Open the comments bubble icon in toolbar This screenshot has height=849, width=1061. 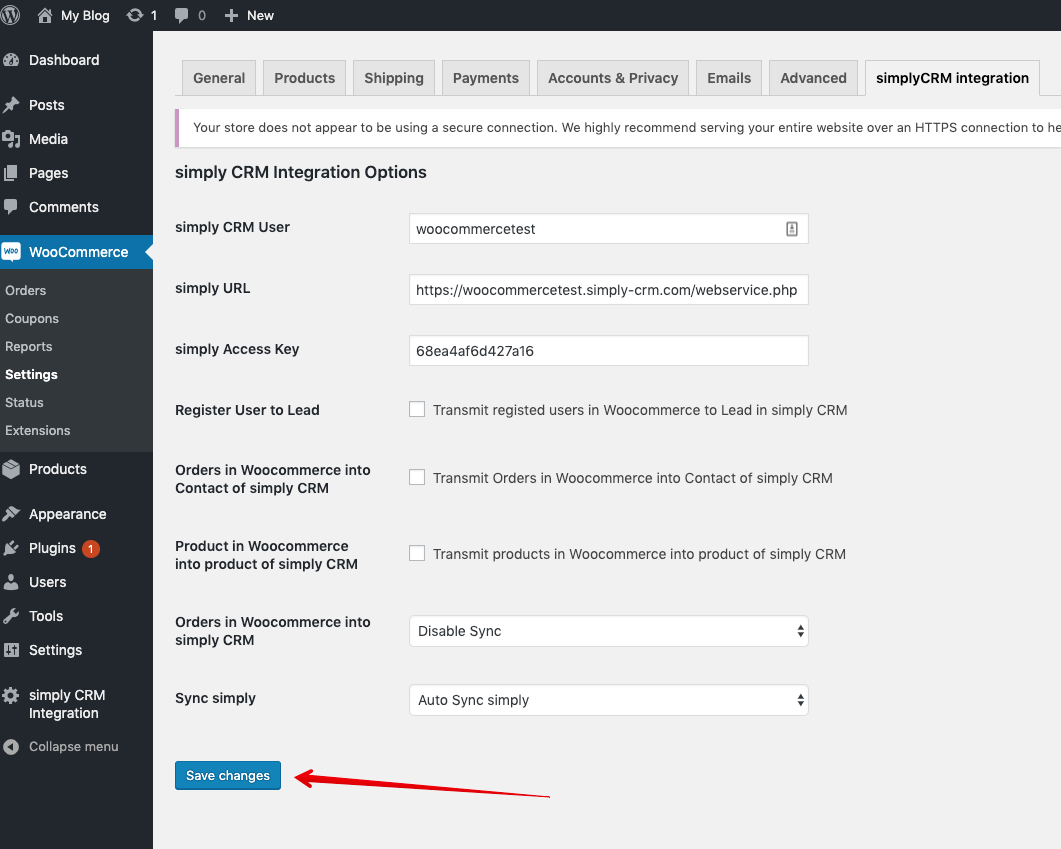182,15
